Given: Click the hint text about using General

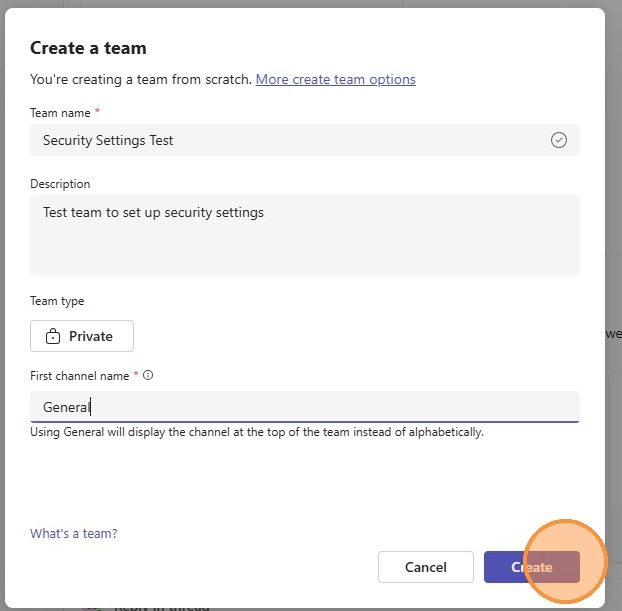Looking at the screenshot, I should (x=257, y=432).
